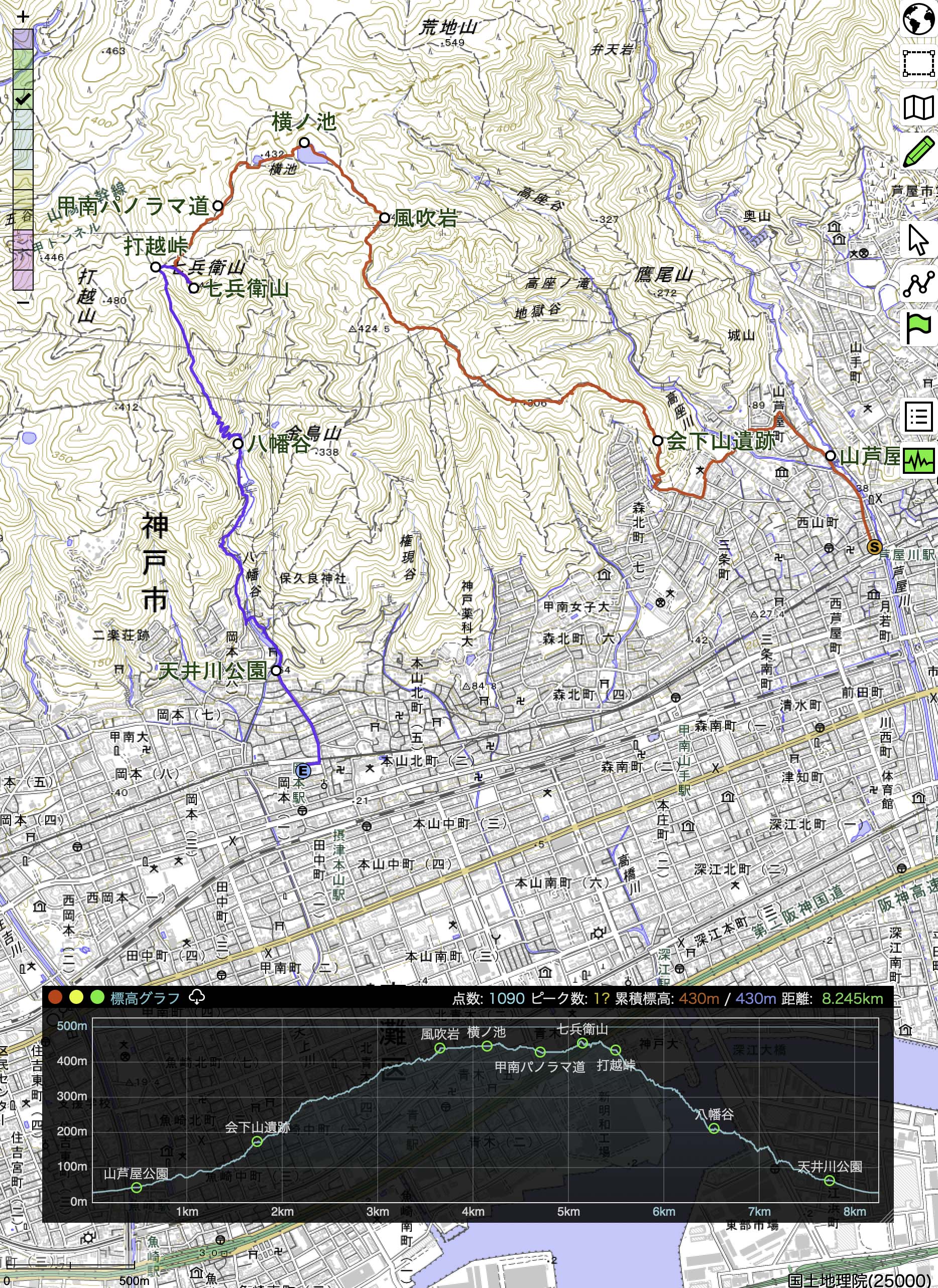The width and height of the screenshot is (938, 1288).
Task: Click 山芦屋公園 marker on elevation graph
Action: pyautogui.click(x=137, y=1187)
